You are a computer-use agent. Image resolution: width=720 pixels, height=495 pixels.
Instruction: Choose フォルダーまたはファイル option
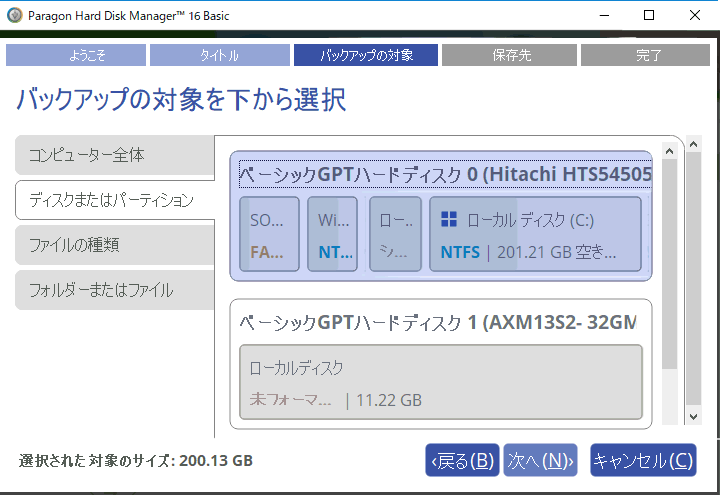pos(115,290)
